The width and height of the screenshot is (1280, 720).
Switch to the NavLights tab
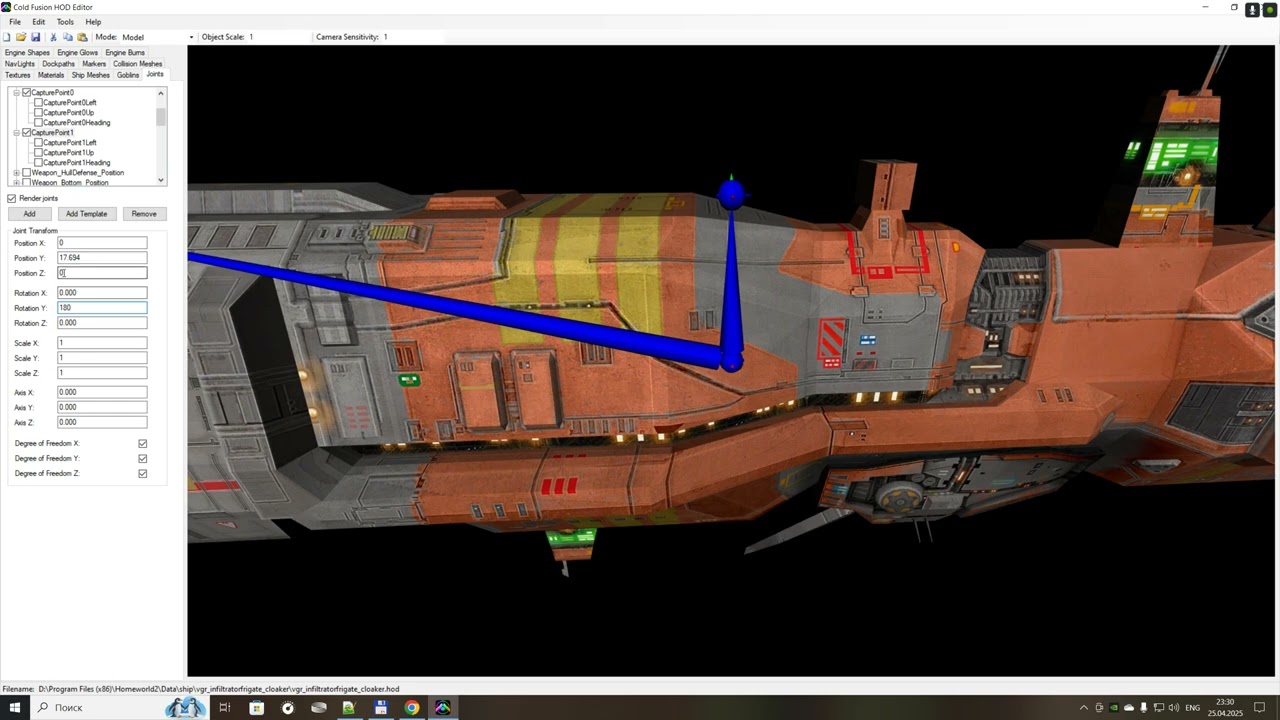click(x=20, y=64)
